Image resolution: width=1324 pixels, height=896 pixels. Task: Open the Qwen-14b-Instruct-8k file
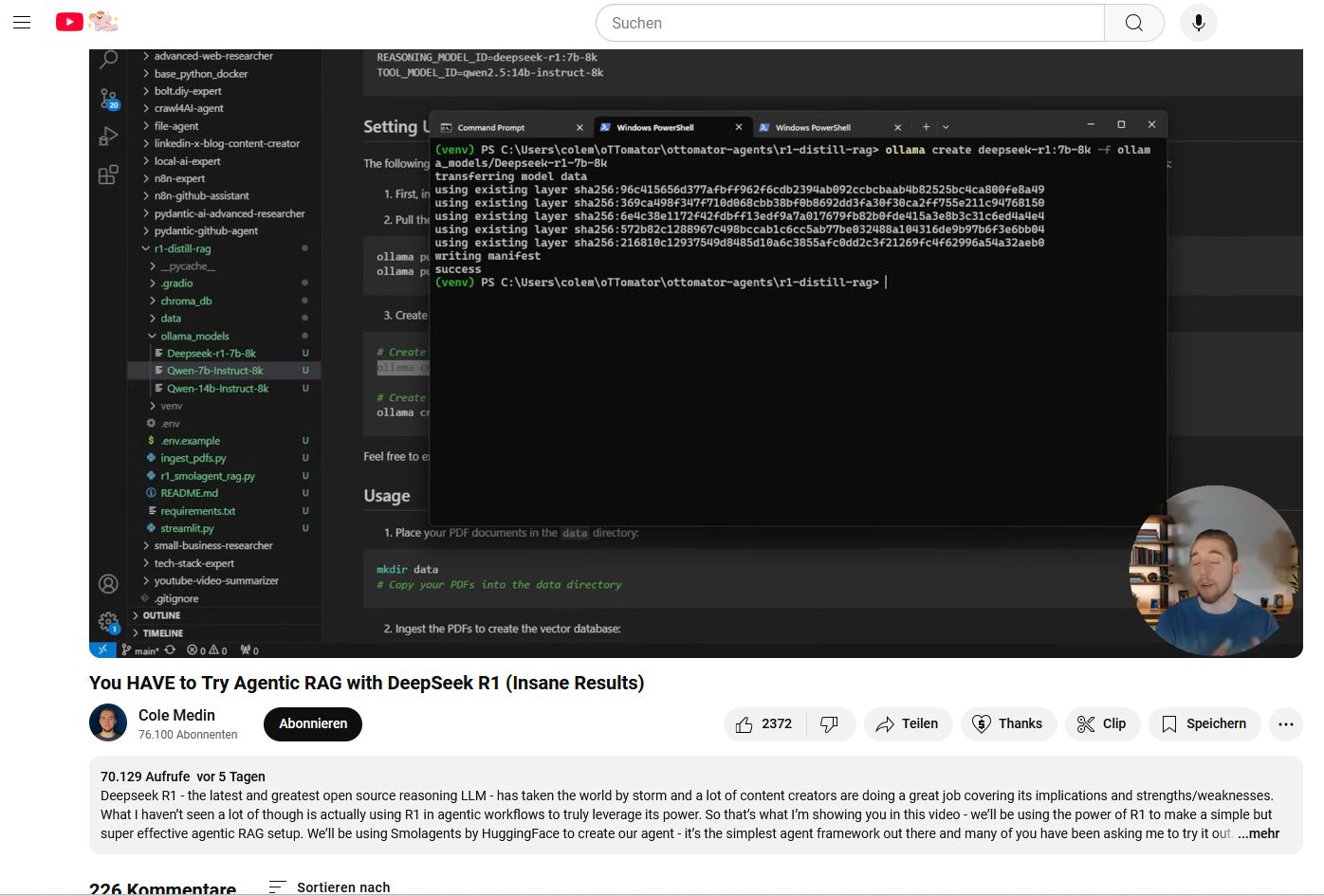tap(217, 389)
